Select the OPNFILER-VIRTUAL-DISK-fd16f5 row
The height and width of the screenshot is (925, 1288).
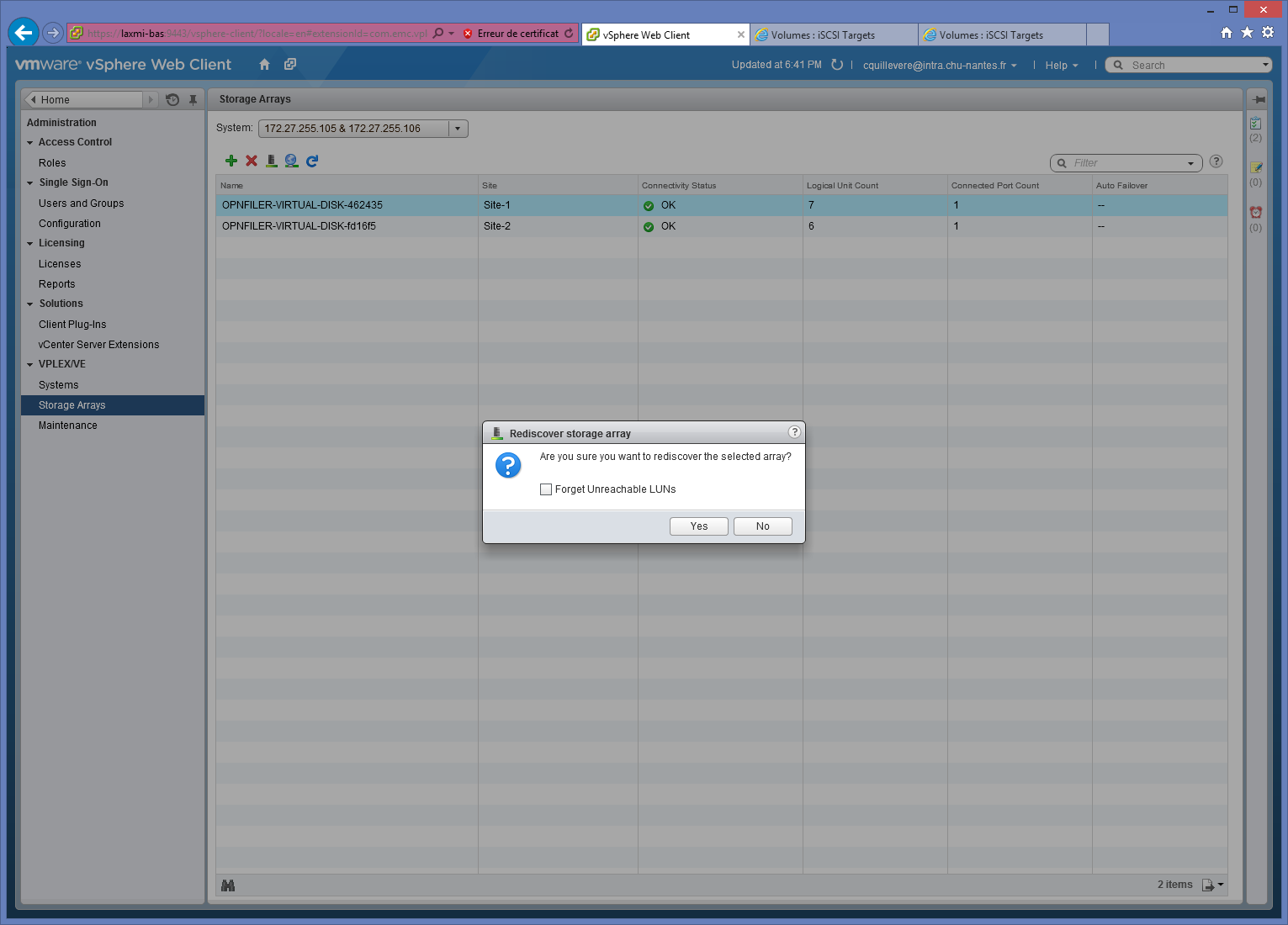299,226
